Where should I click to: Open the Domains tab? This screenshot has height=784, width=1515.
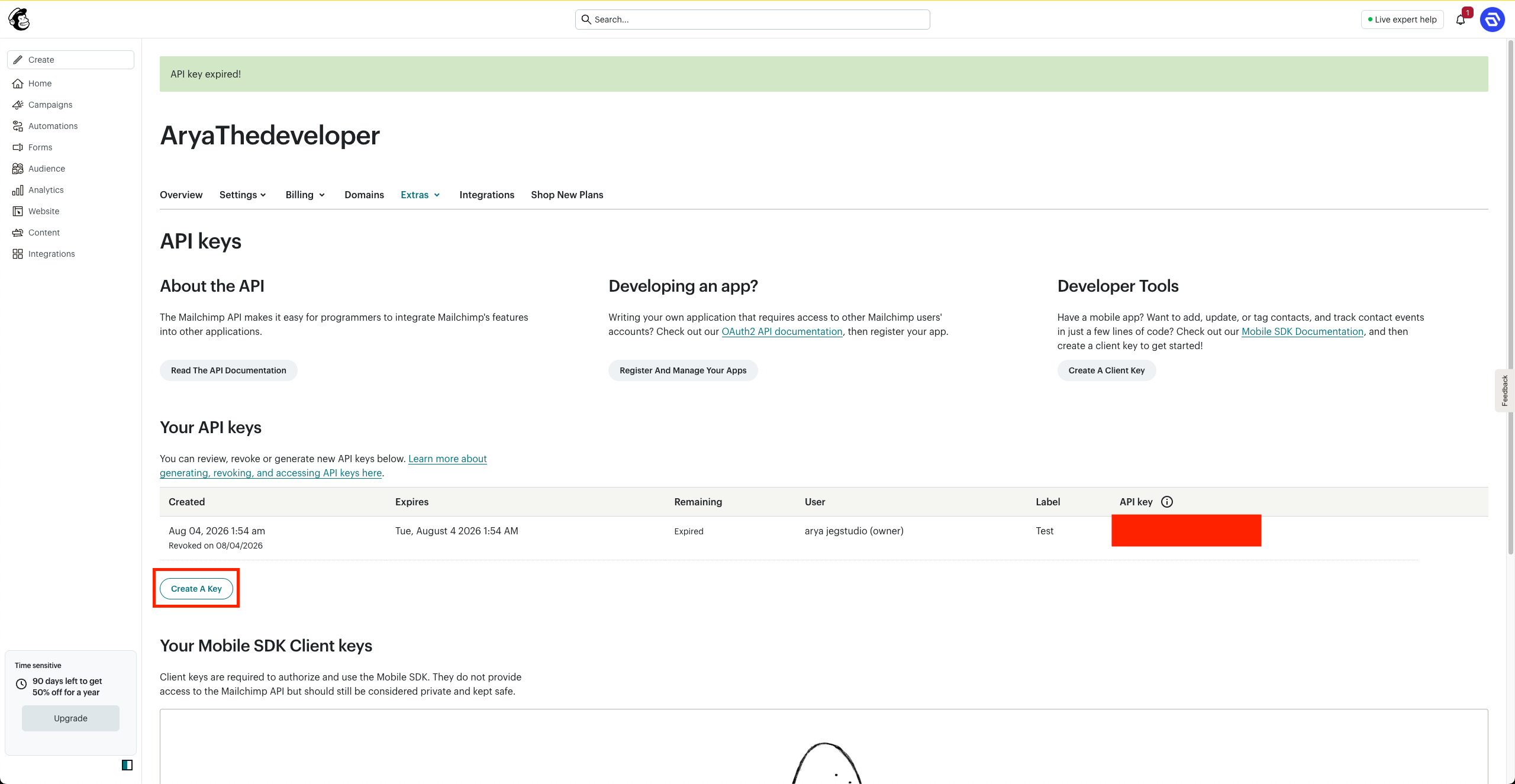point(364,195)
